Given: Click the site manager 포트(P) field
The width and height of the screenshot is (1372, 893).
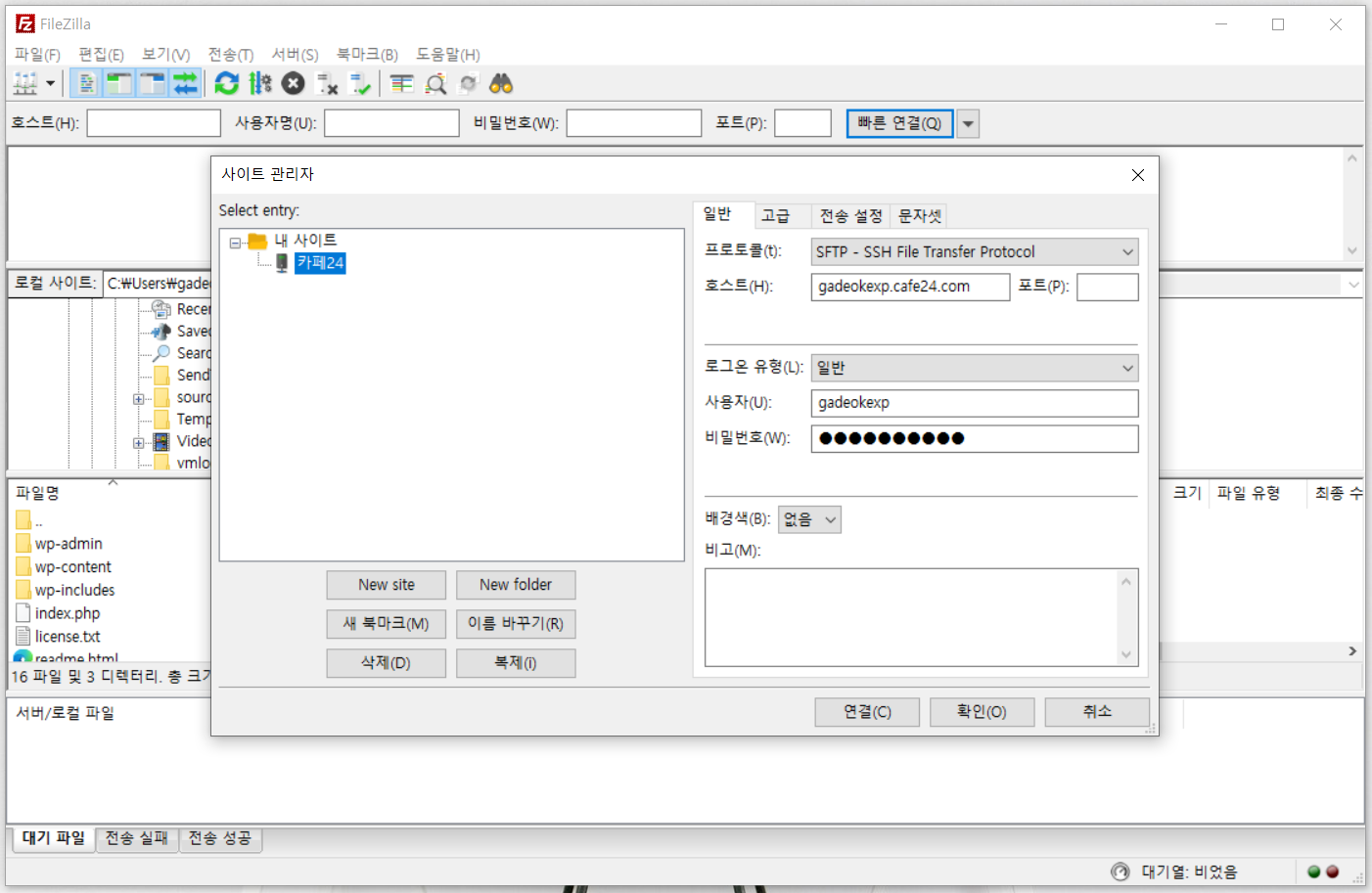Looking at the screenshot, I should (1108, 287).
